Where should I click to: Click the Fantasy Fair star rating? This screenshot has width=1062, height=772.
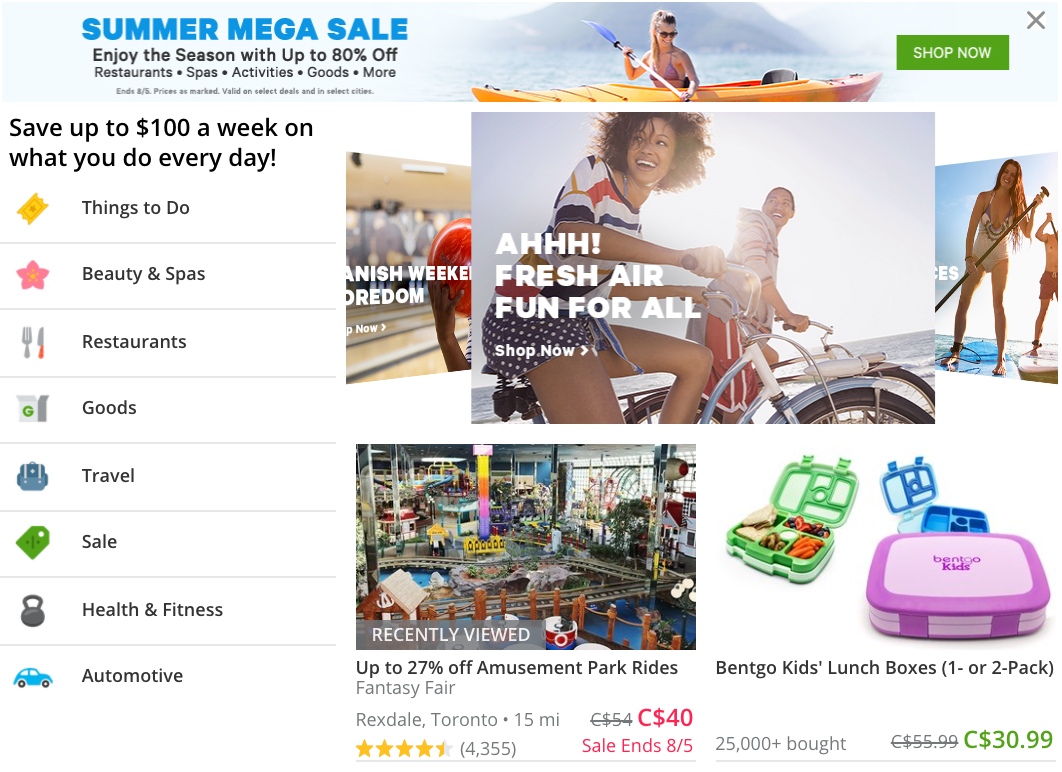[x=404, y=748]
